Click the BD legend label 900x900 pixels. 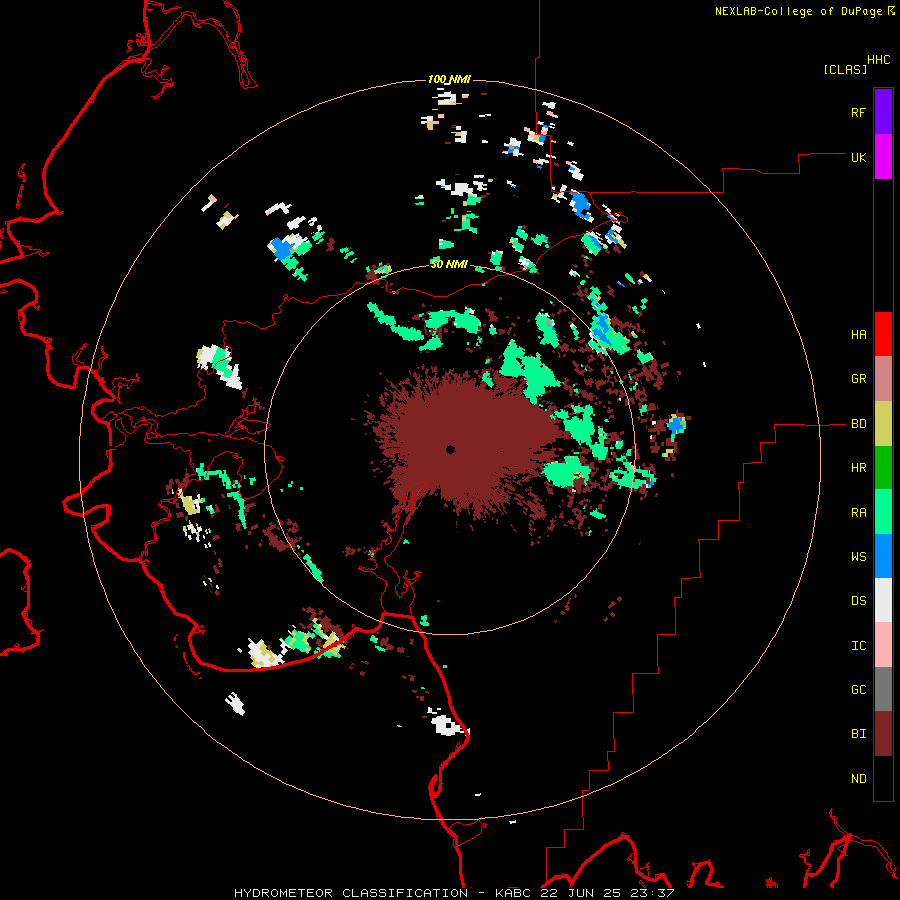tap(858, 424)
